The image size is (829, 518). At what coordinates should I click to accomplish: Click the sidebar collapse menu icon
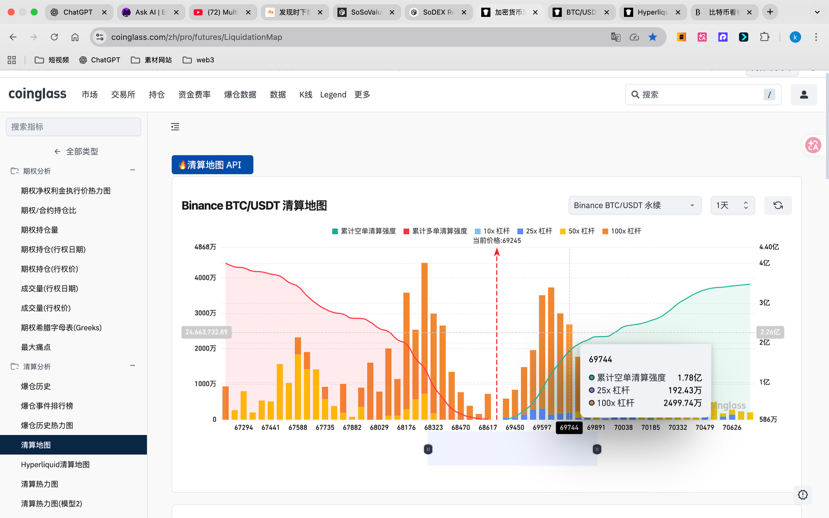pos(175,127)
